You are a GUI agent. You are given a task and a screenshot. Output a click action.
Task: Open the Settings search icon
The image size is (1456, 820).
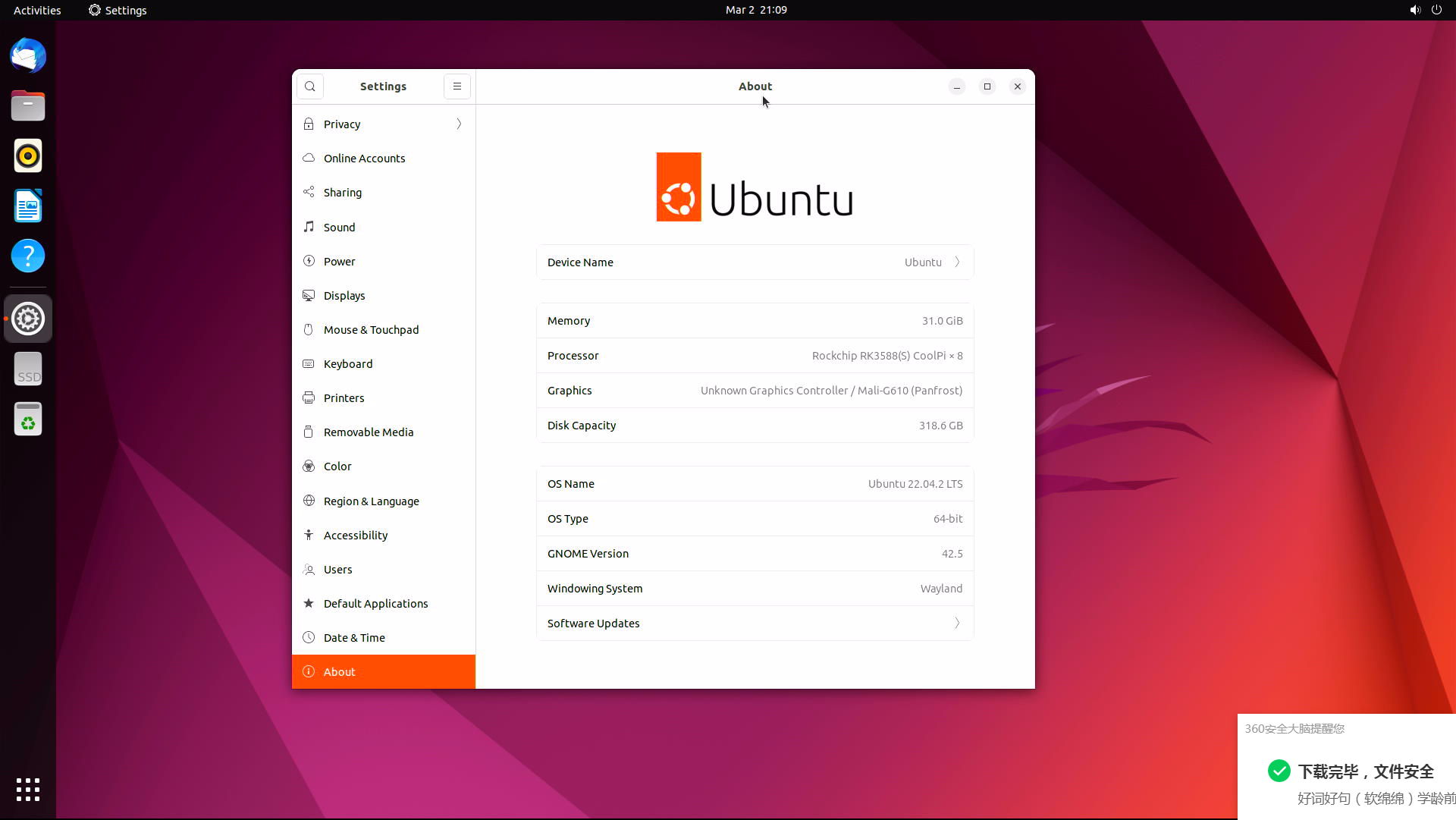click(x=310, y=86)
